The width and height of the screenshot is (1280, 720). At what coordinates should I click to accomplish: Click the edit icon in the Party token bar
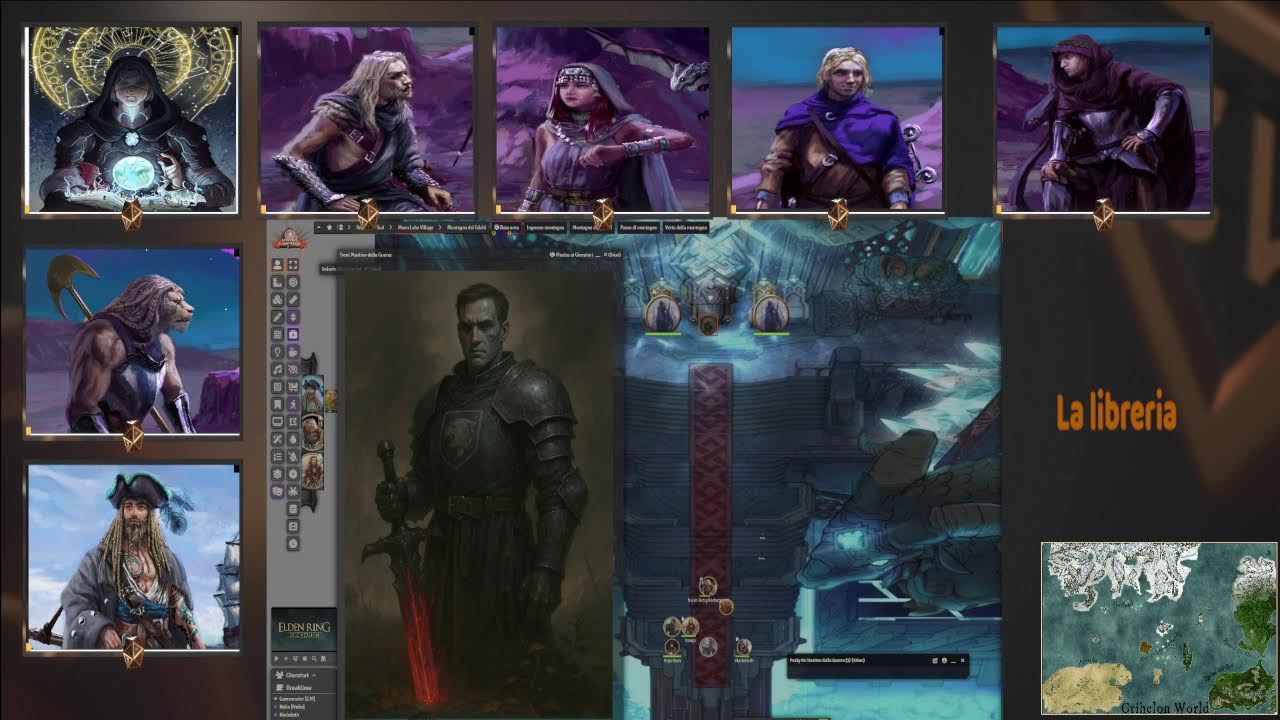(x=935, y=660)
